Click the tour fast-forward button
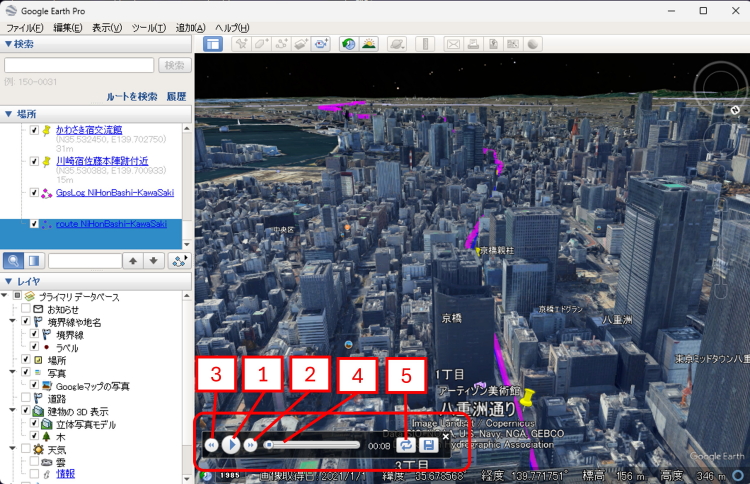The height and width of the screenshot is (484, 750). click(x=251, y=445)
